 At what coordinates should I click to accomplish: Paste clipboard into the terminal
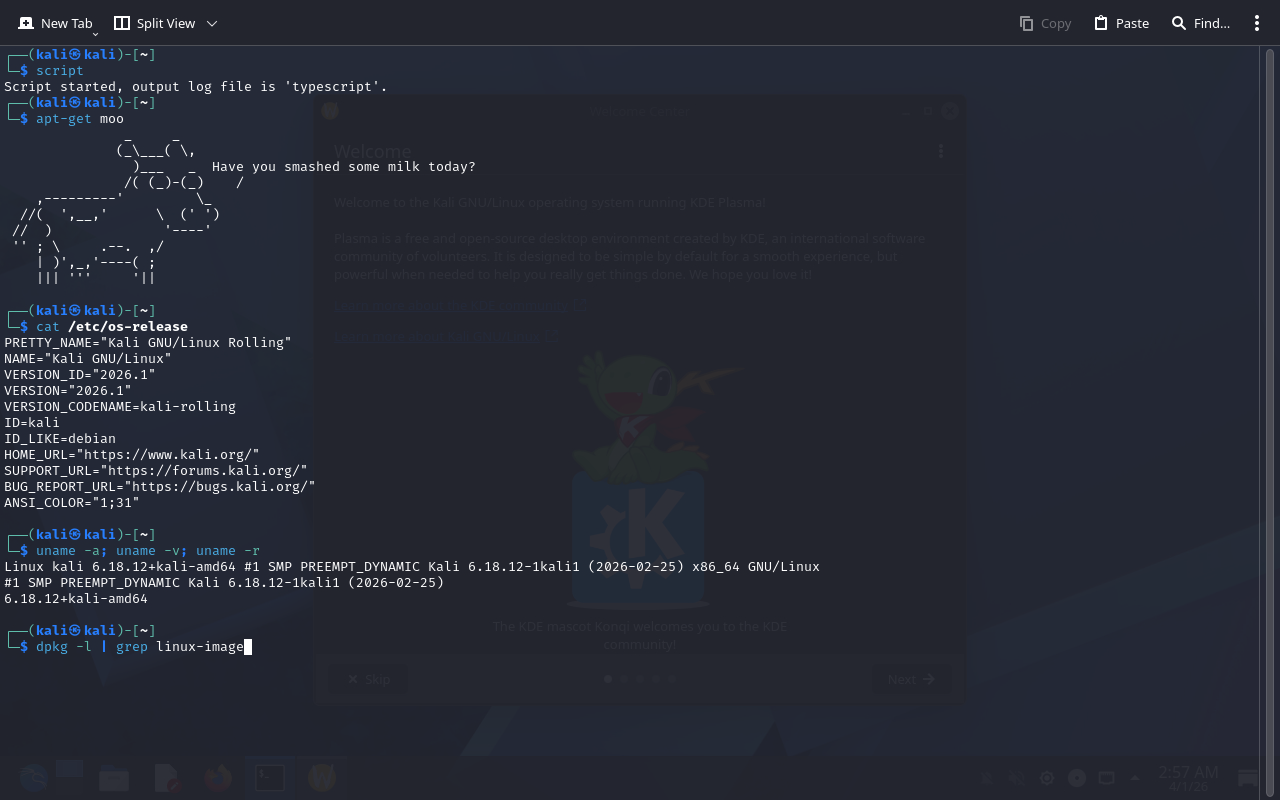tap(1121, 23)
